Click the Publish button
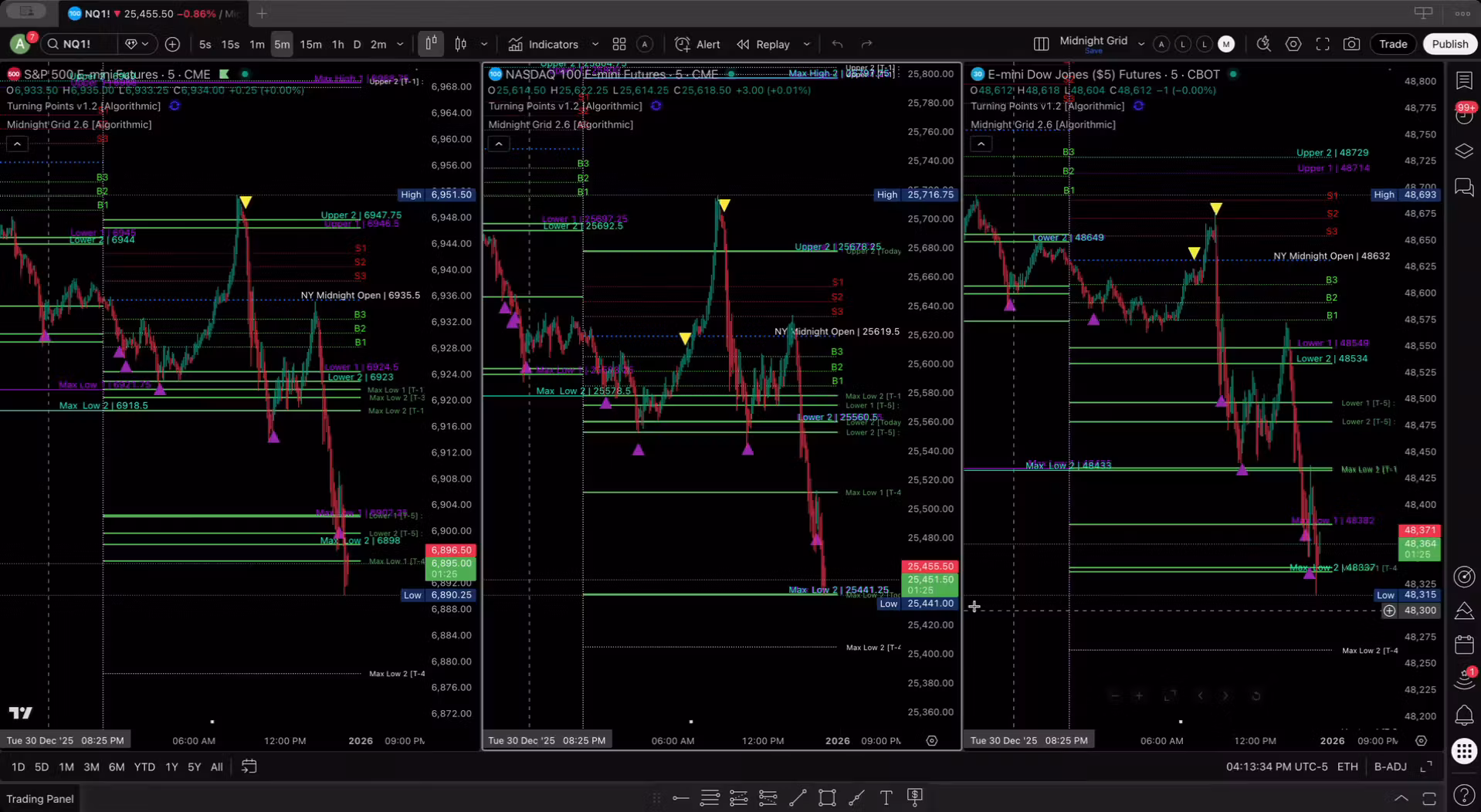The image size is (1481, 812). (x=1449, y=44)
